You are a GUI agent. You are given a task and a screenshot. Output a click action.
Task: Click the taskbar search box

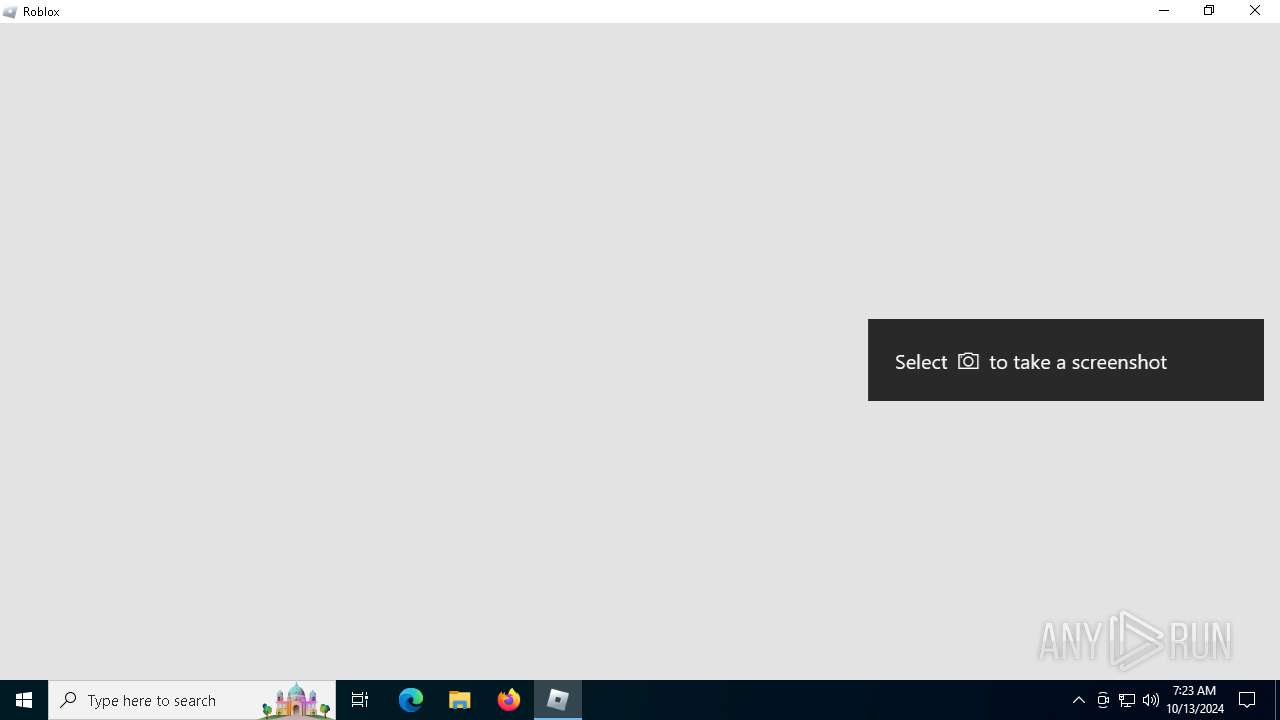tap(192, 700)
